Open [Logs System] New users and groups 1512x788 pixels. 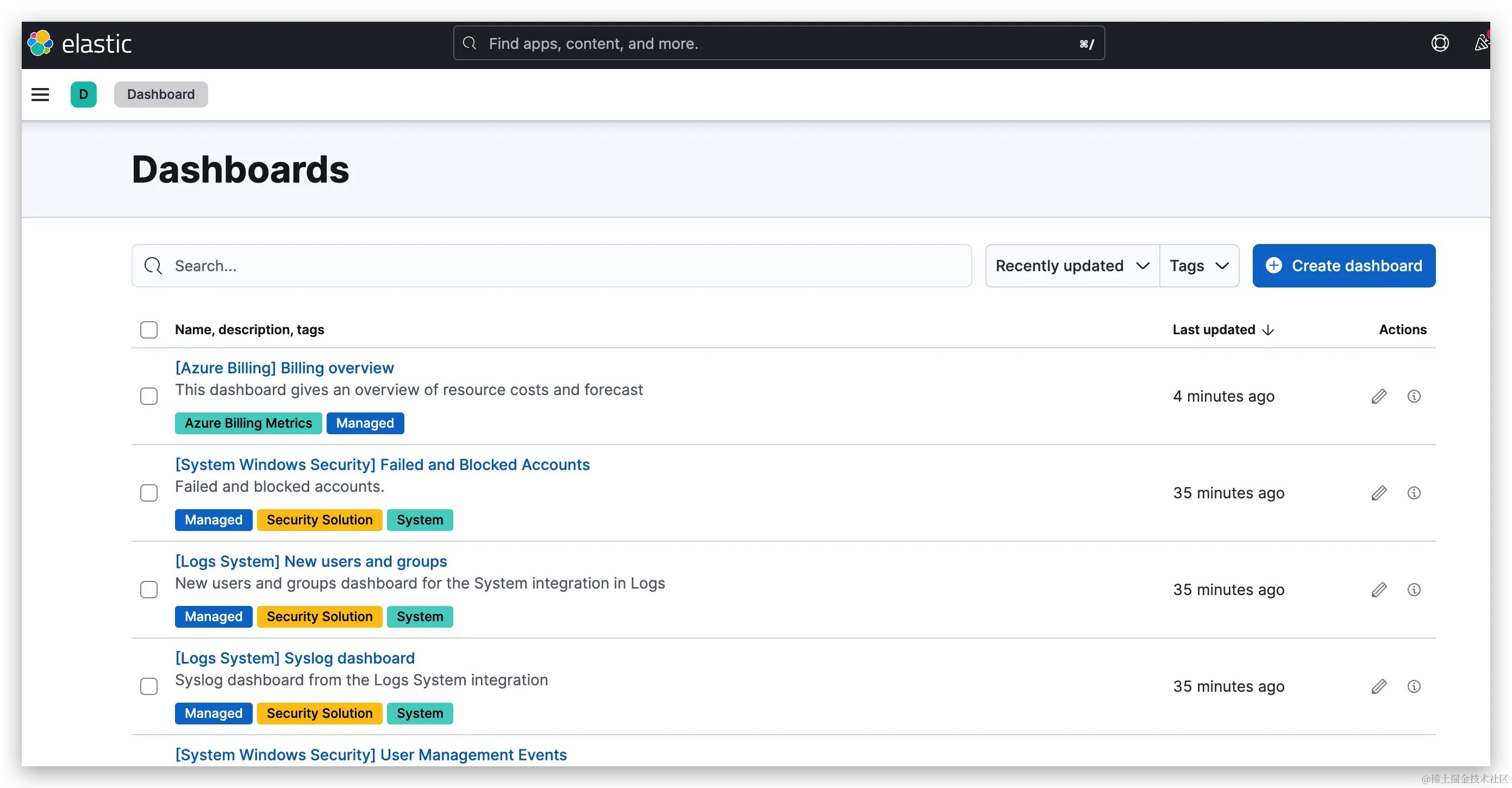coord(311,561)
